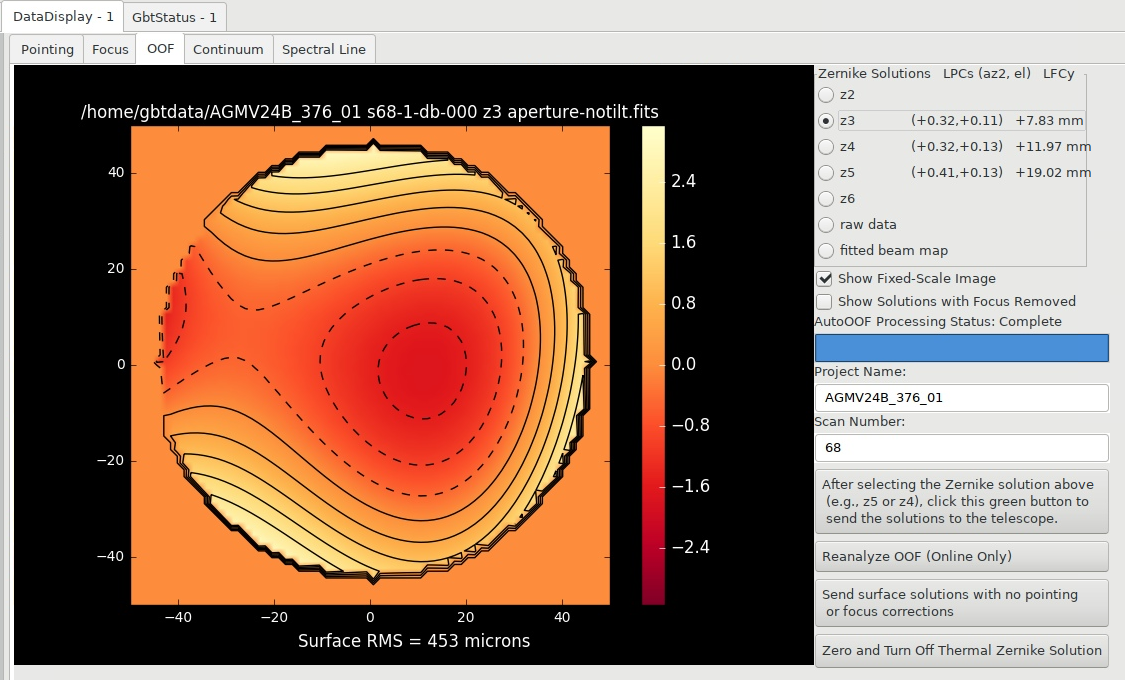Click the Project Name input field
Viewport: 1125px width, 680px height.
(x=961, y=397)
